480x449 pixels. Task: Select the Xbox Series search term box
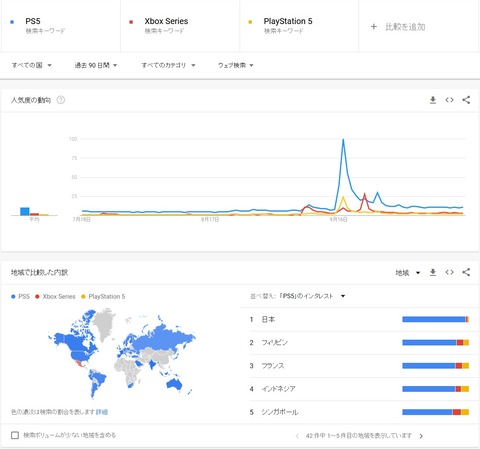click(180, 26)
